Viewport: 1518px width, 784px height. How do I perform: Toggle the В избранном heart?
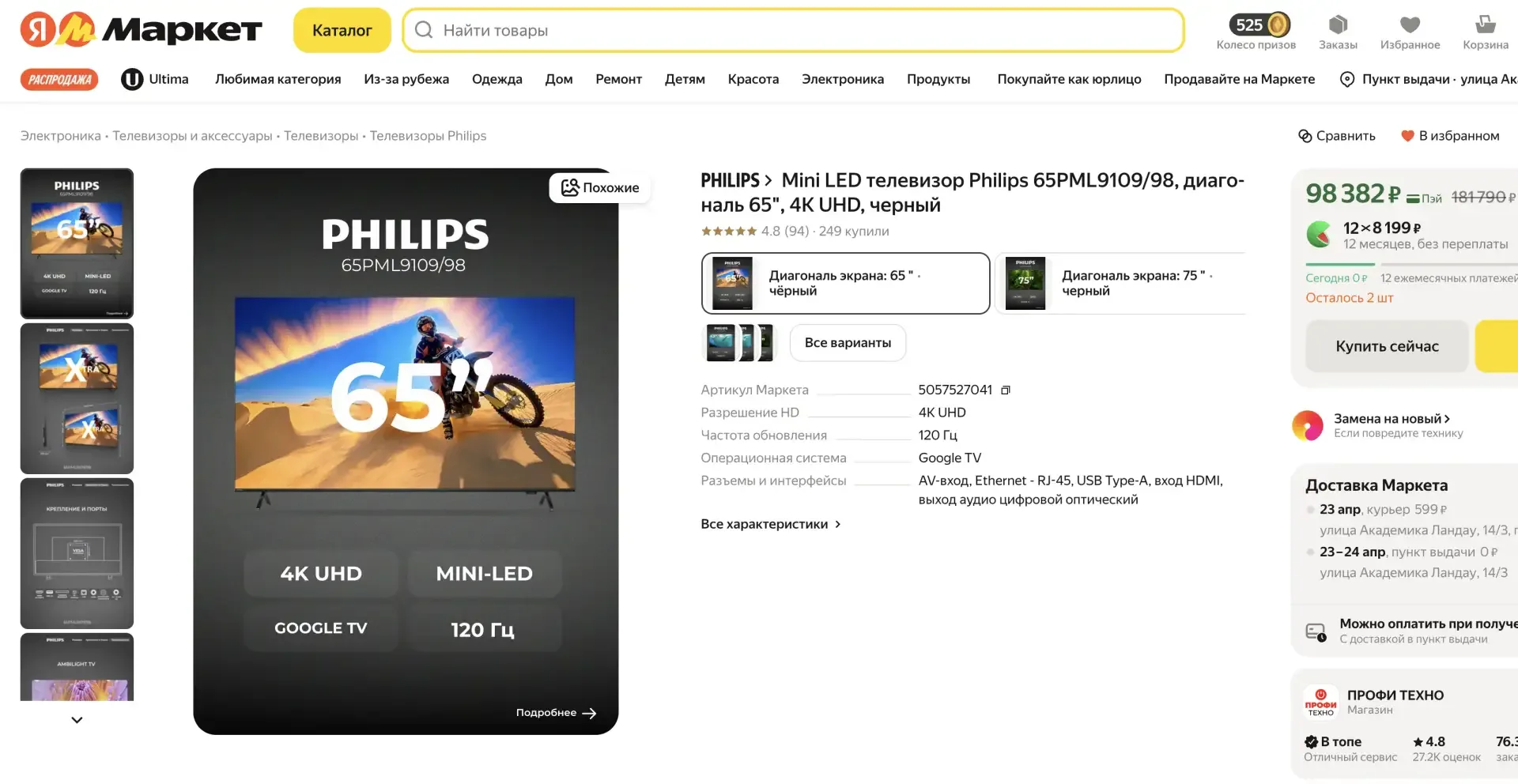[x=1407, y=136]
